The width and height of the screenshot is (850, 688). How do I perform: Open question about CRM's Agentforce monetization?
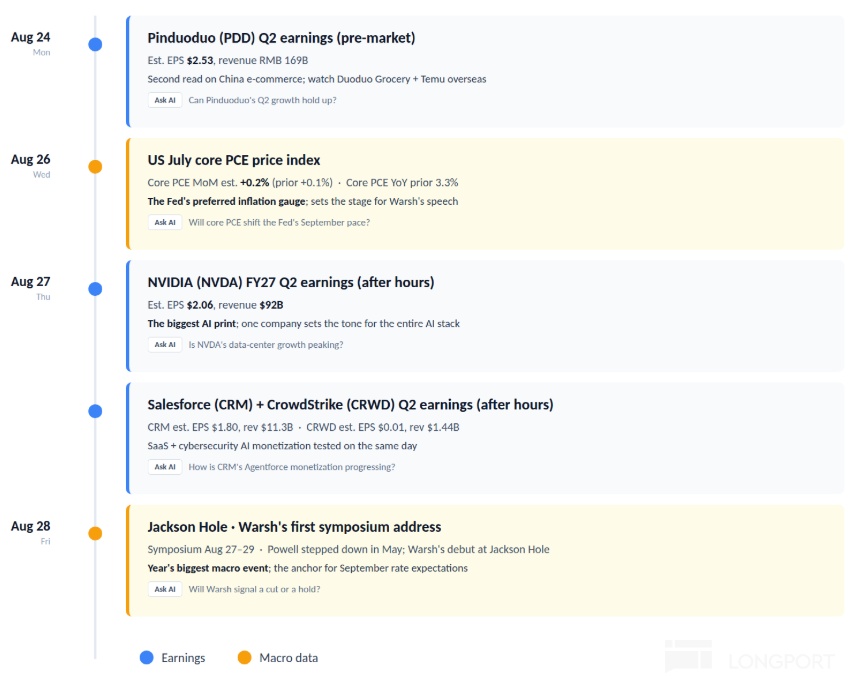click(292, 467)
